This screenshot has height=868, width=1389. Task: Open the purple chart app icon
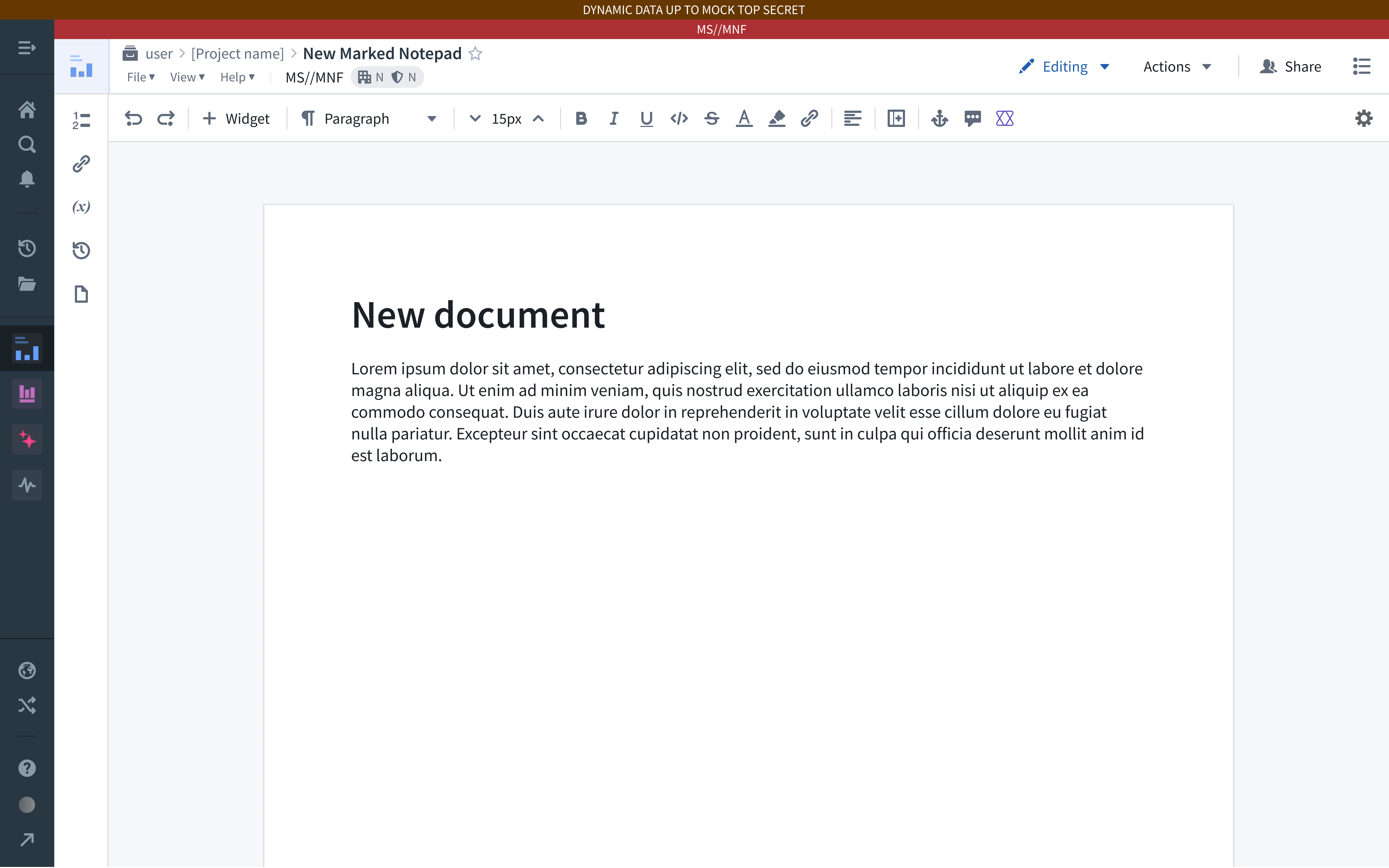click(x=27, y=394)
